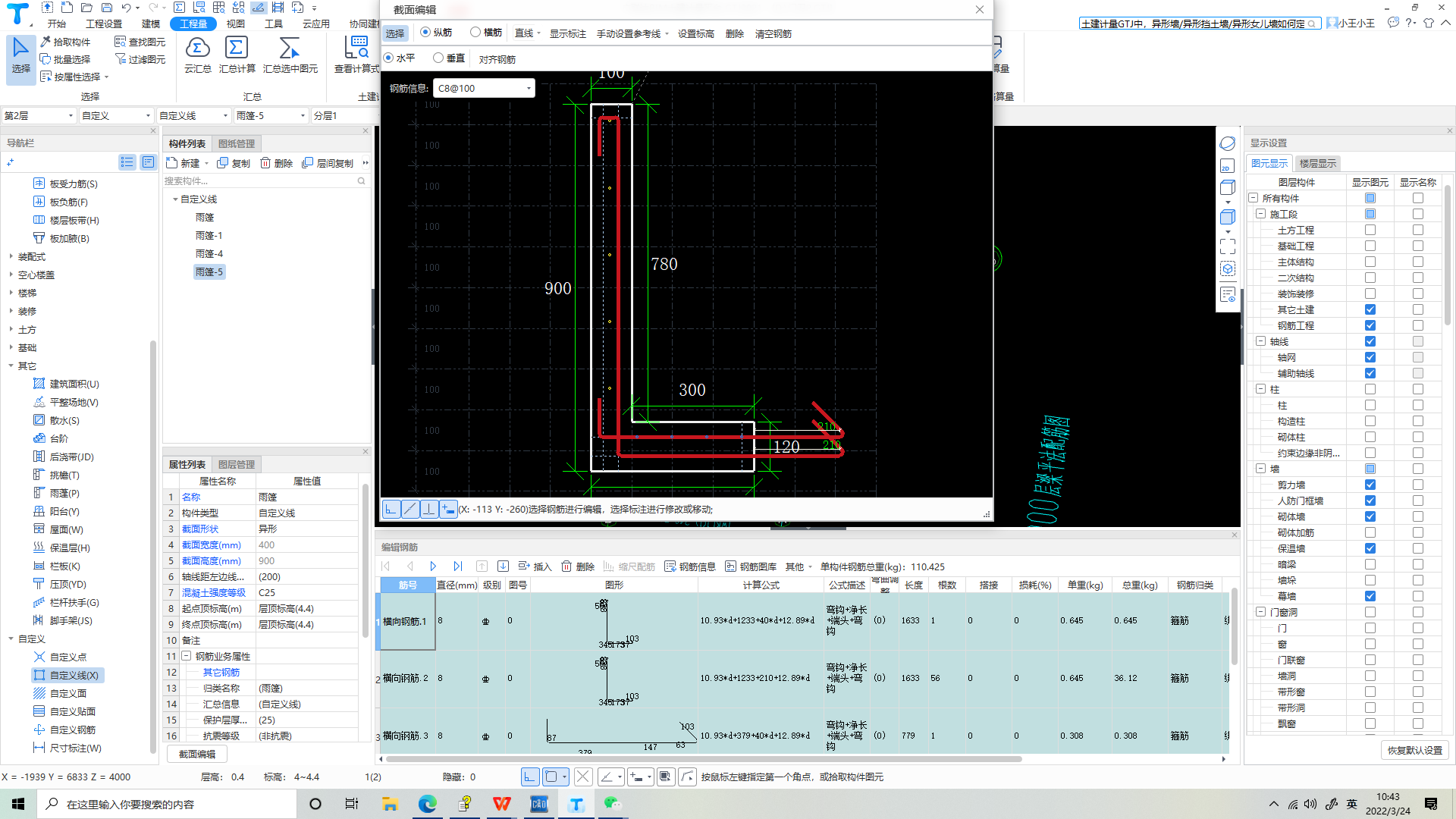The width and height of the screenshot is (1456, 819).
Task: Toggle 轴网 display checkbox
Action: 1370,357
